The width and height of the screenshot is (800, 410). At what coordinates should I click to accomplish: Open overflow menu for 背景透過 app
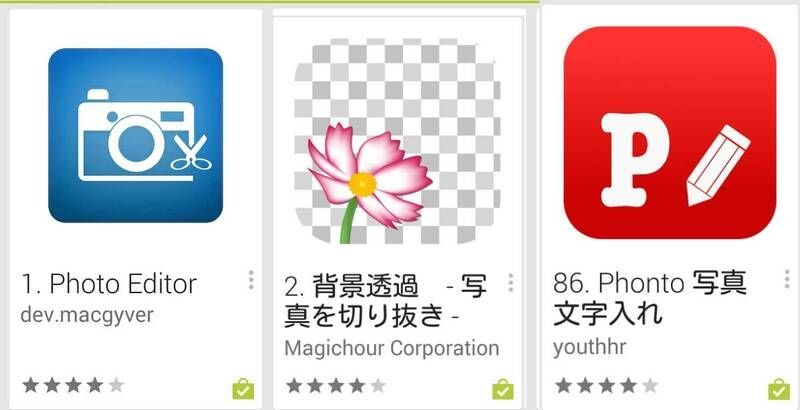click(511, 283)
